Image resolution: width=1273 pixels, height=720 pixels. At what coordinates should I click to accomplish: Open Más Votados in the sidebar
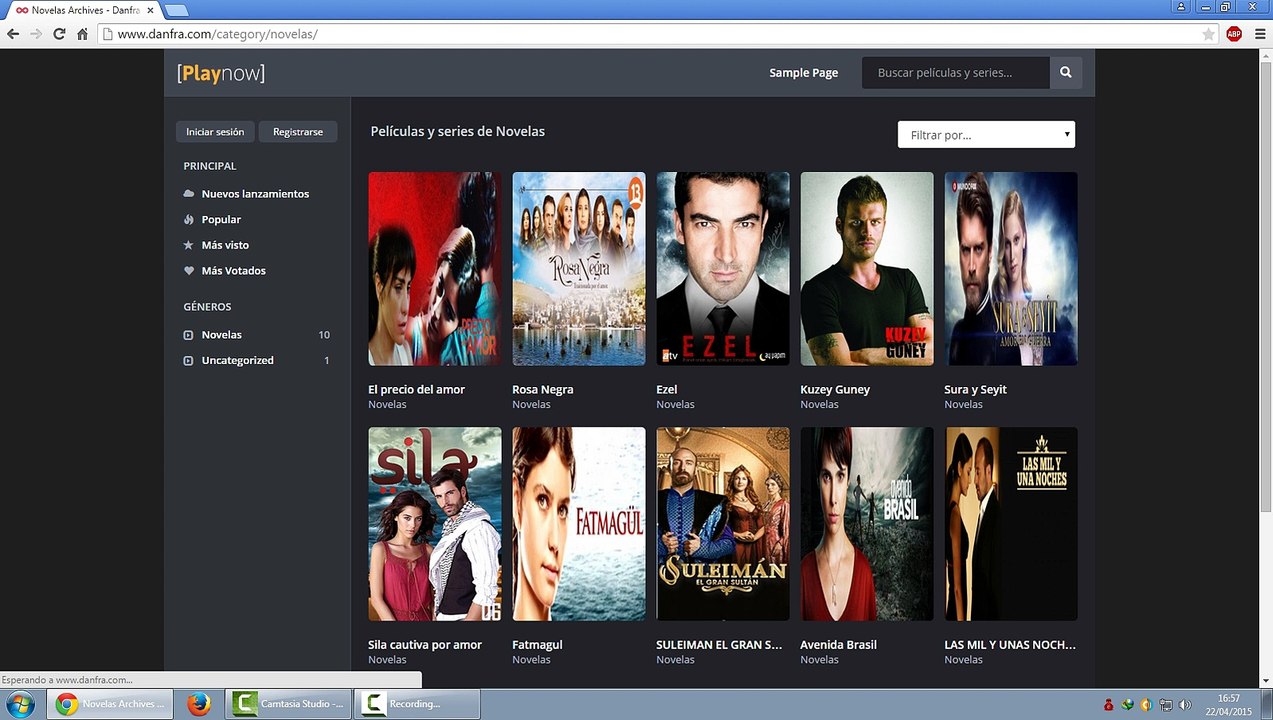click(233, 271)
